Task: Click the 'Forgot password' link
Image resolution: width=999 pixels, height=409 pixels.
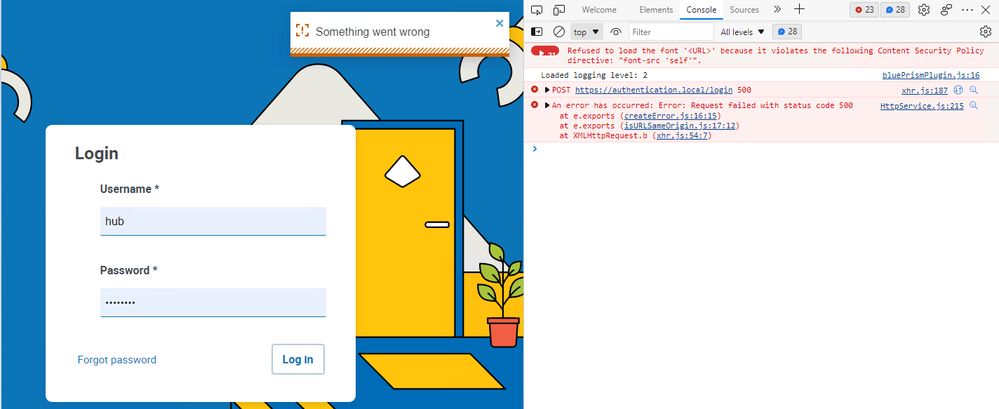Action: [x=117, y=360]
